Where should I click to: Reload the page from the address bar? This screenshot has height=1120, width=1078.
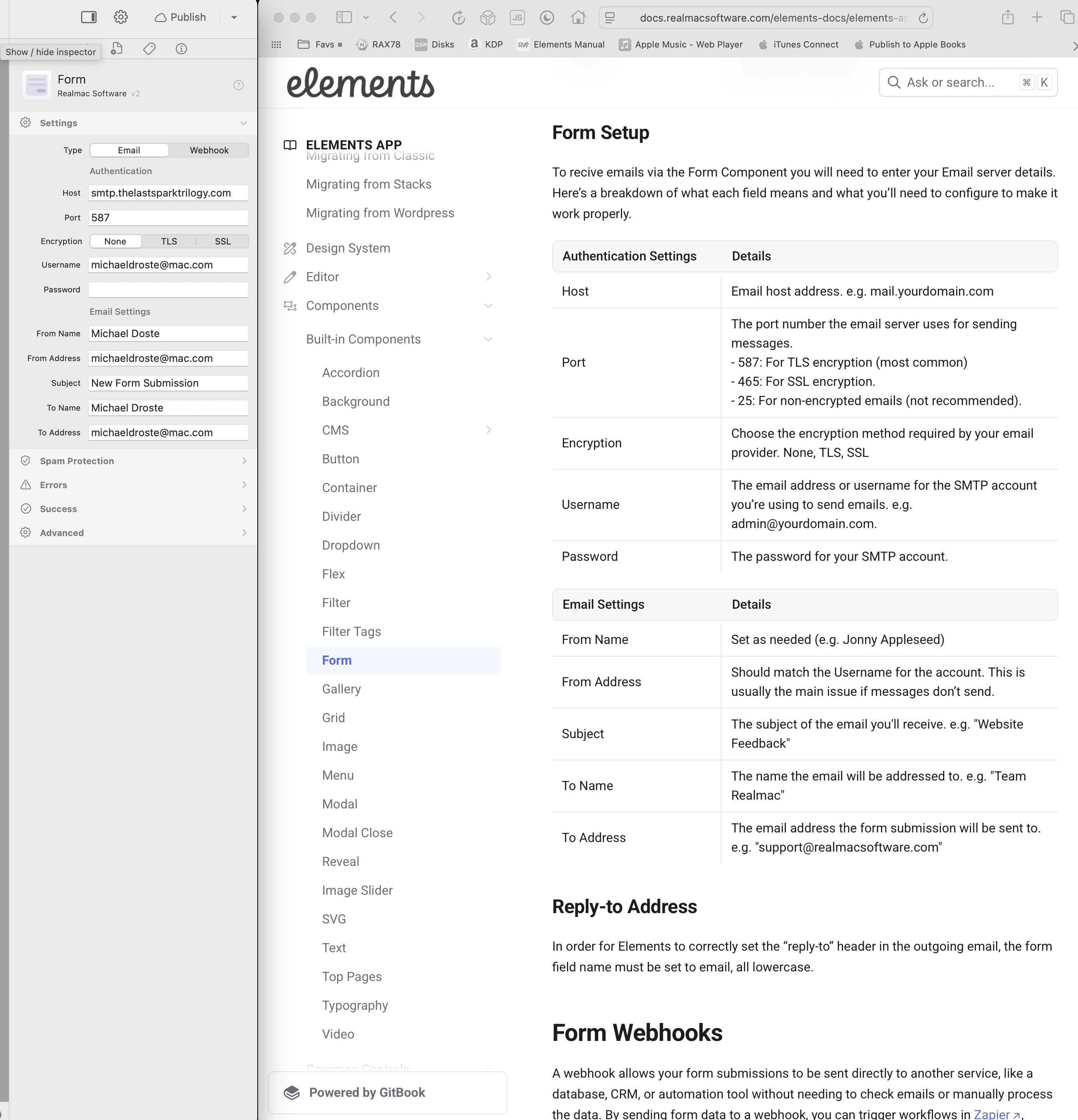tap(923, 18)
